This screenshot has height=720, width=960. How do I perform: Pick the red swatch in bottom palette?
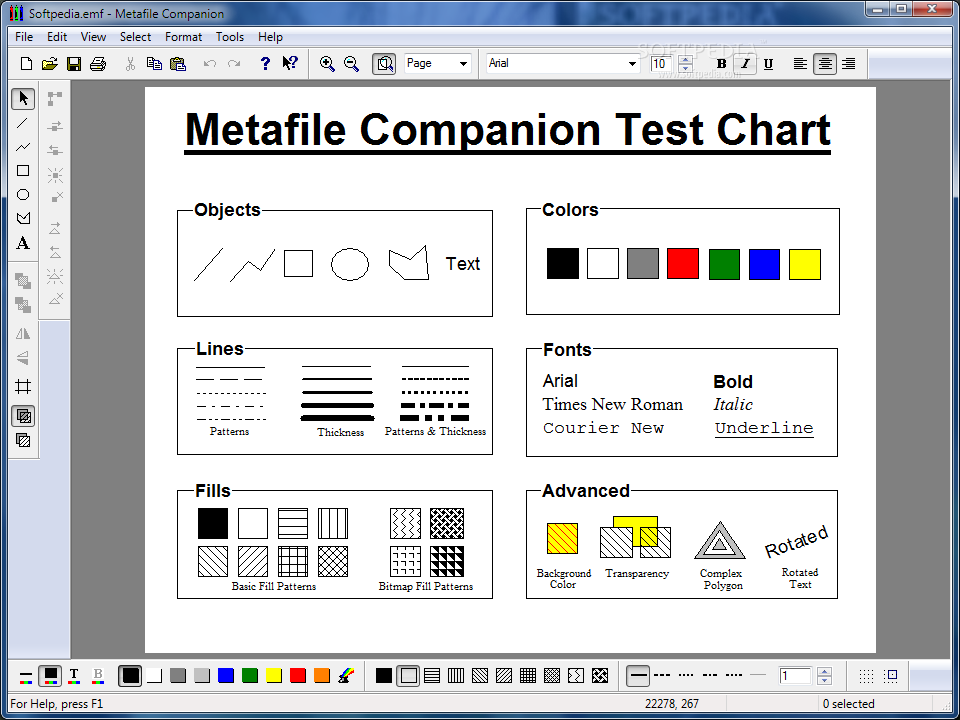(298, 675)
